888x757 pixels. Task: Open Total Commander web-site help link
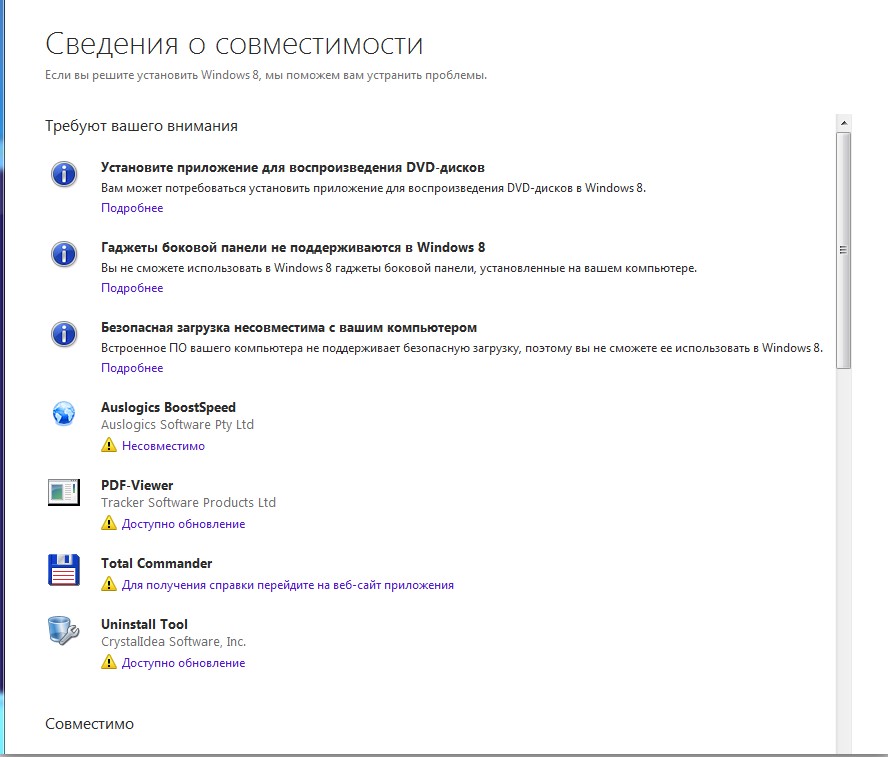coord(288,585)
